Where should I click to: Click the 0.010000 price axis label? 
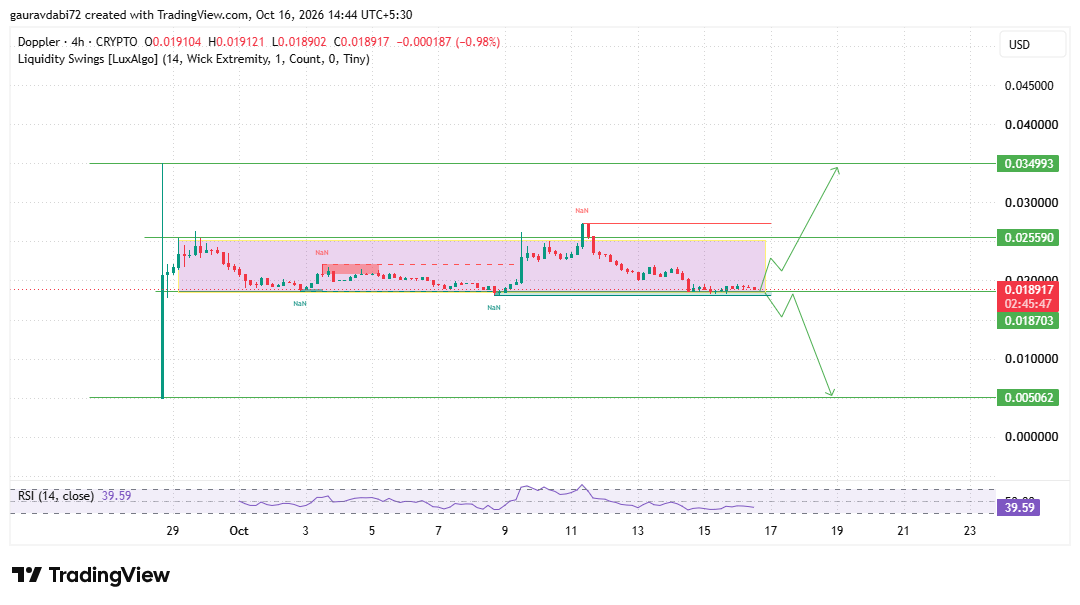tap(1031, 358)
